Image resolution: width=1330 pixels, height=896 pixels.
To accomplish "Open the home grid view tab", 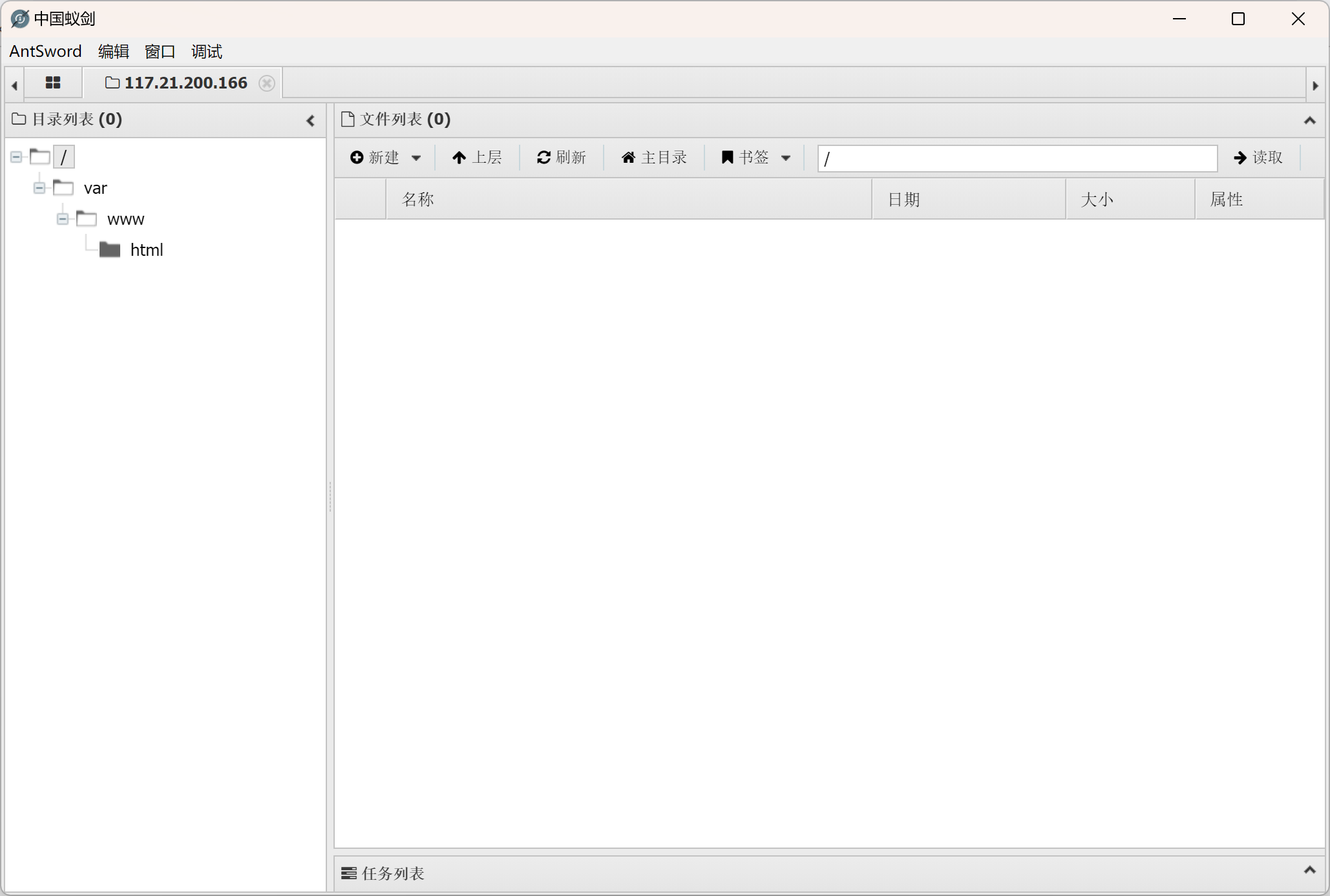I will click(x=53, y=83).
